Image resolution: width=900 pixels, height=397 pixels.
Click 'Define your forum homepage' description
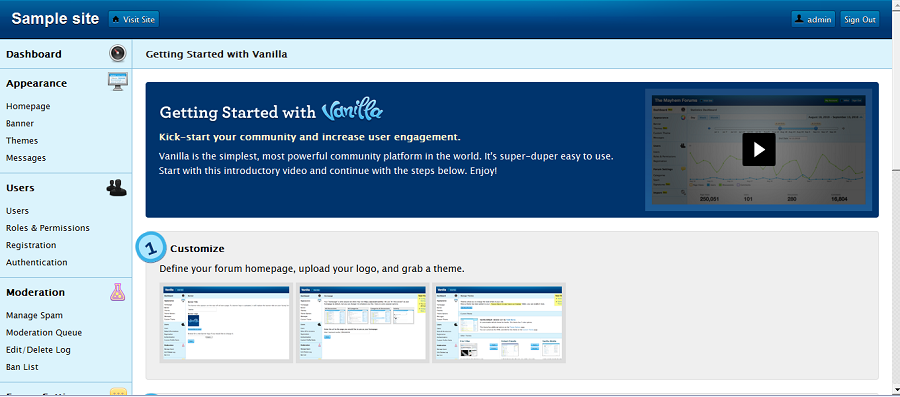coord(312,268)
